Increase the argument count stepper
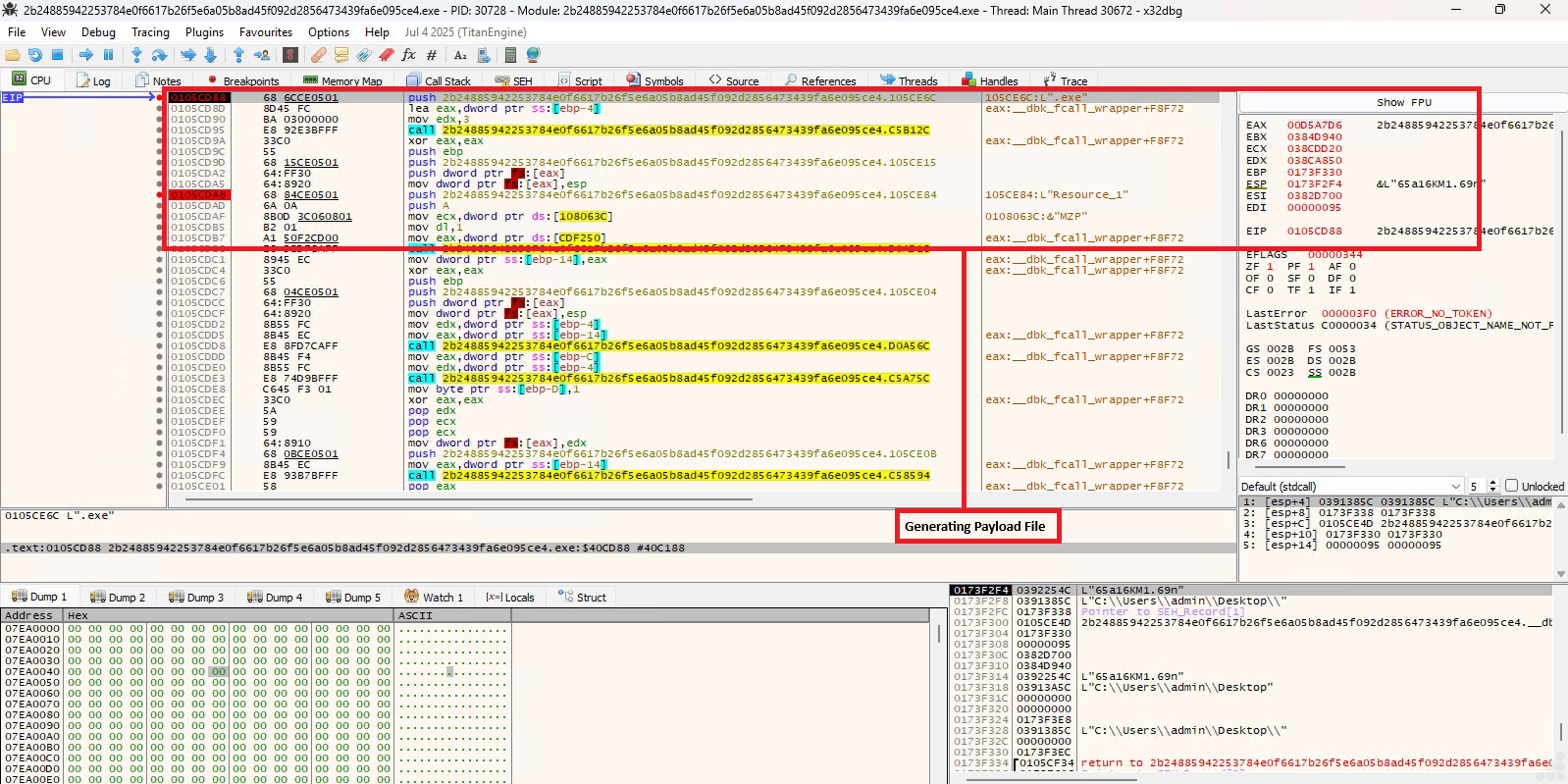 pos(1492,483)
